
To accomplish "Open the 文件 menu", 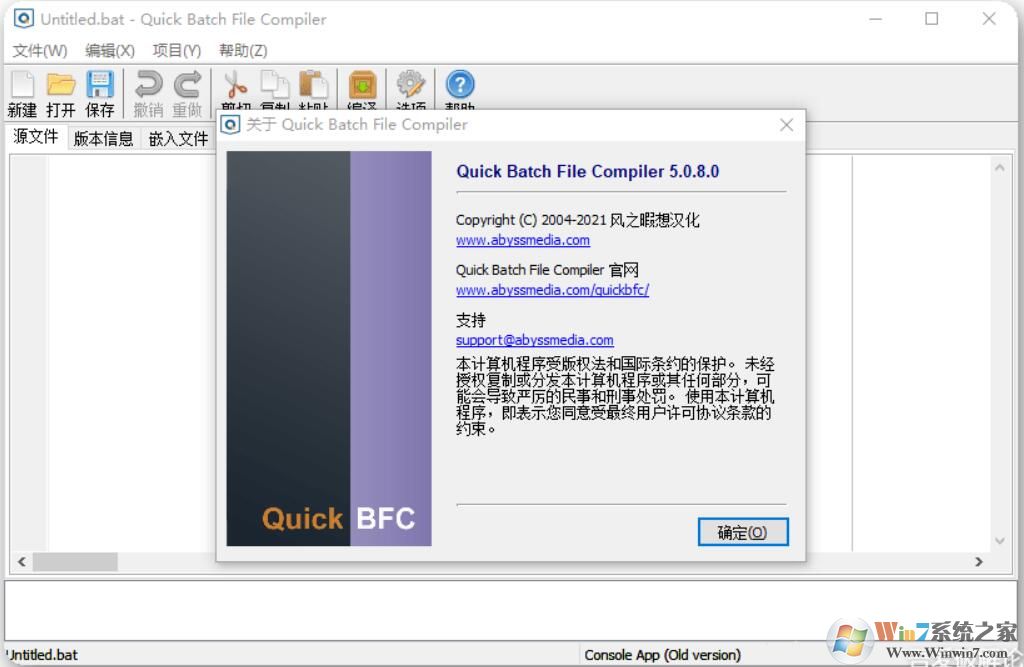I will [38, 50].
